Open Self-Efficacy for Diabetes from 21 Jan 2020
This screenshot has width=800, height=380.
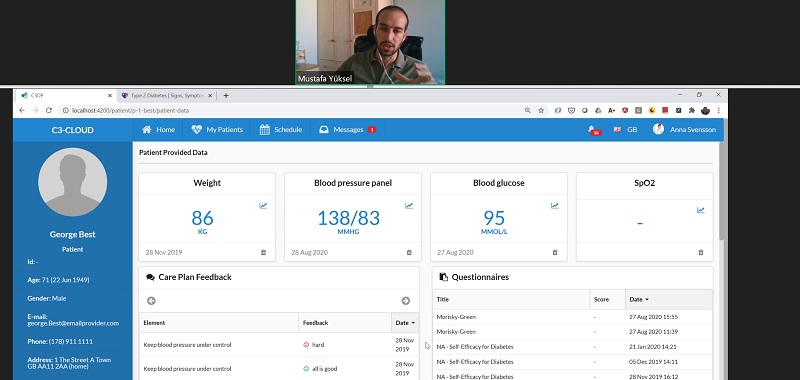(x=572, y=346)
